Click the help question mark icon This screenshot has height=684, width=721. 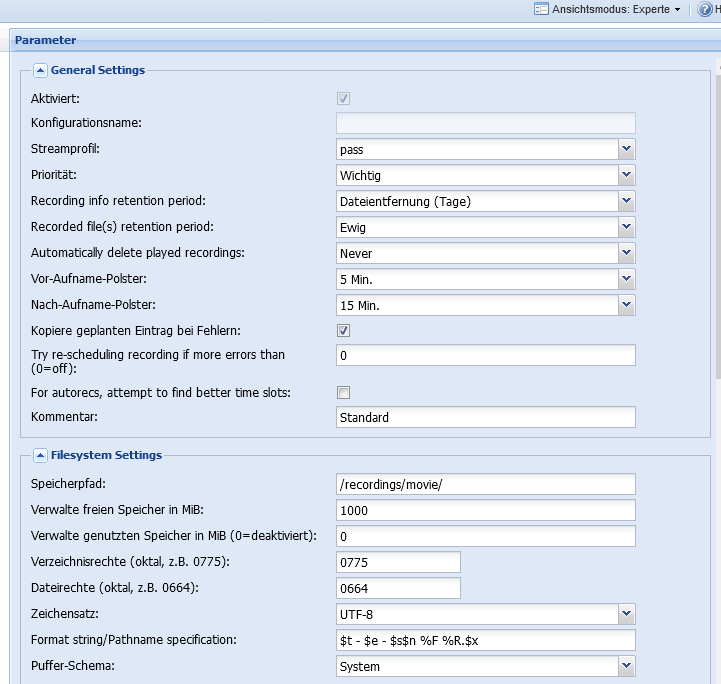(705, 9)
